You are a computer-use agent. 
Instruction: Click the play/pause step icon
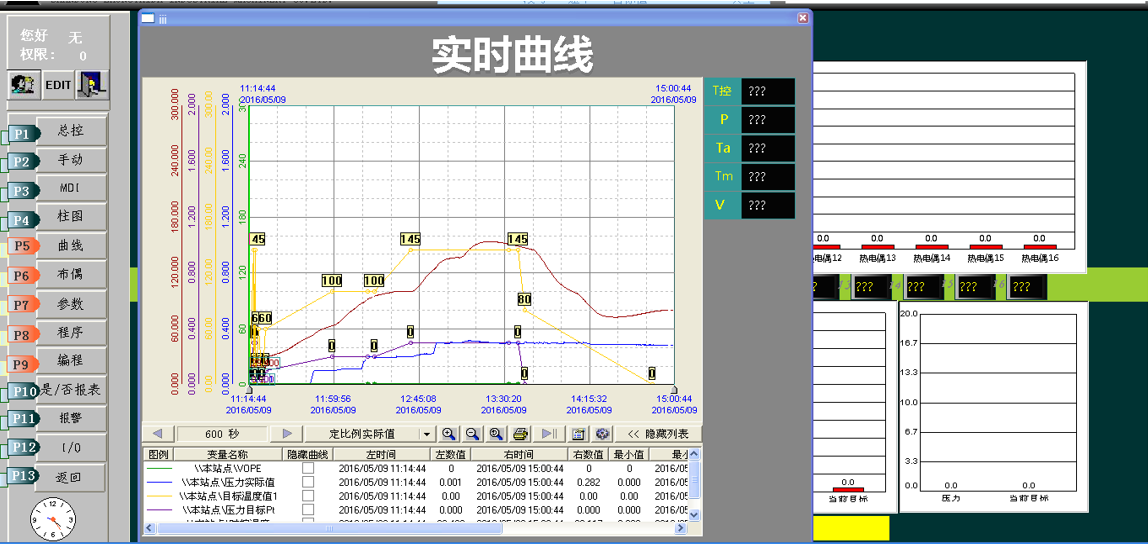(x=551, y=433)
